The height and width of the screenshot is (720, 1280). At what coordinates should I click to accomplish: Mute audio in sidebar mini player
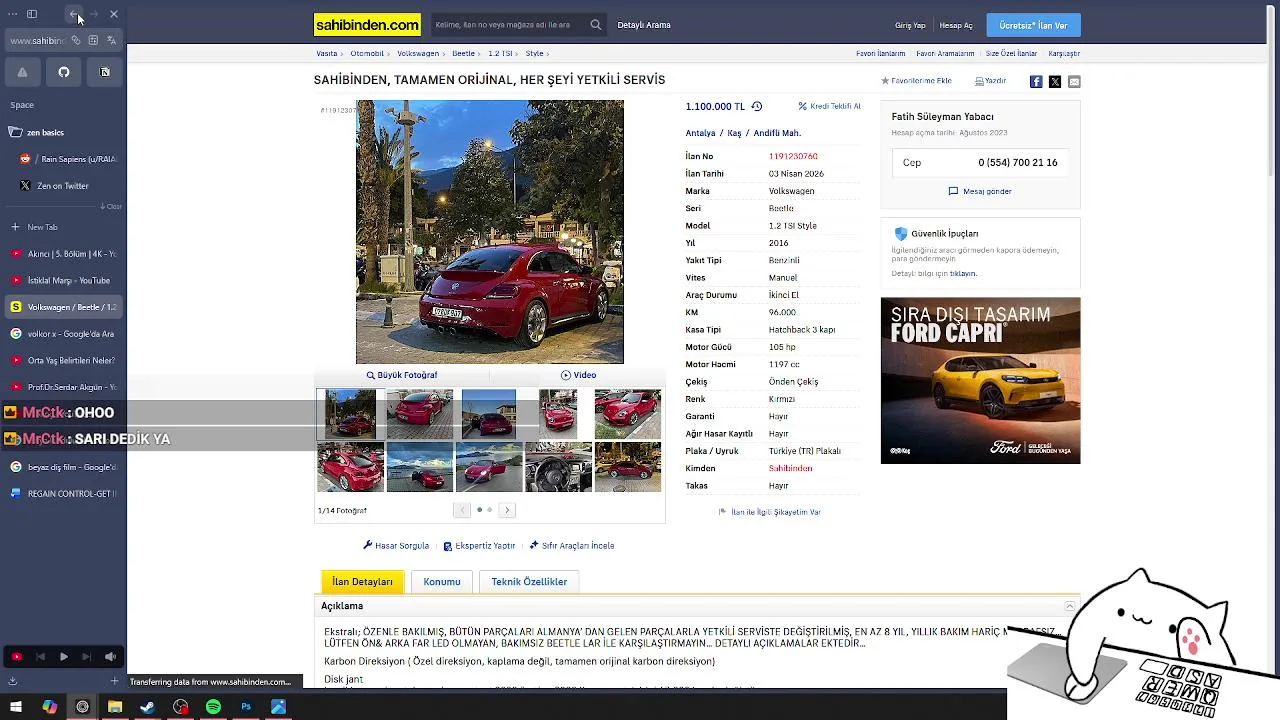click(110, 657)
